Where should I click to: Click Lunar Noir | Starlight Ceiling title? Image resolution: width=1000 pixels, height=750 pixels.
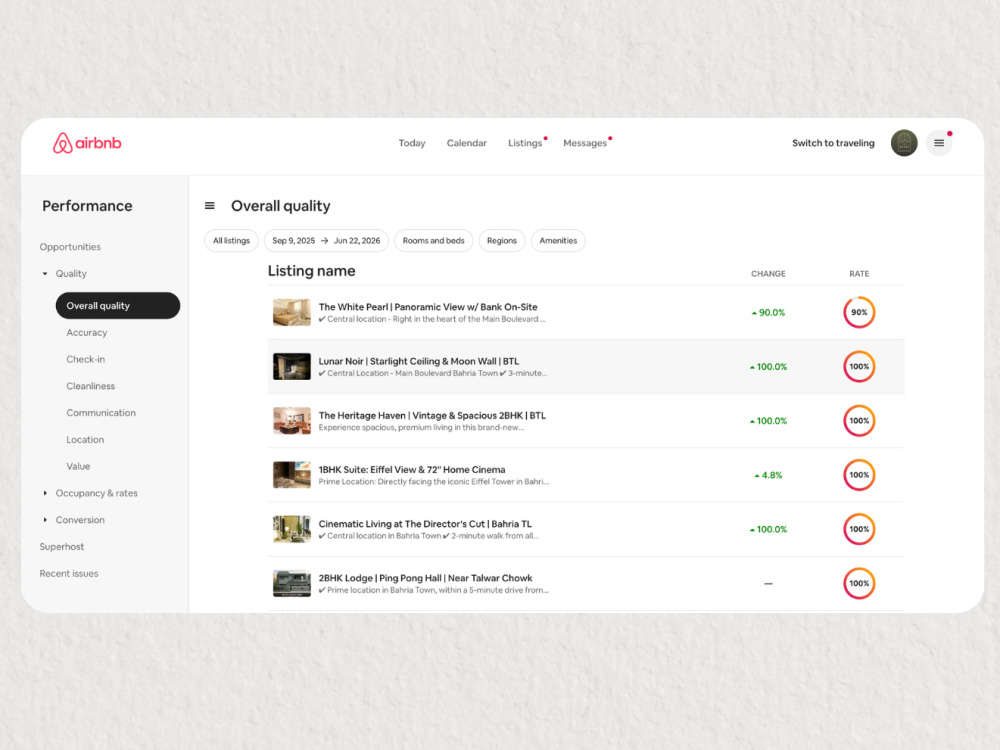tap(418, 361)
